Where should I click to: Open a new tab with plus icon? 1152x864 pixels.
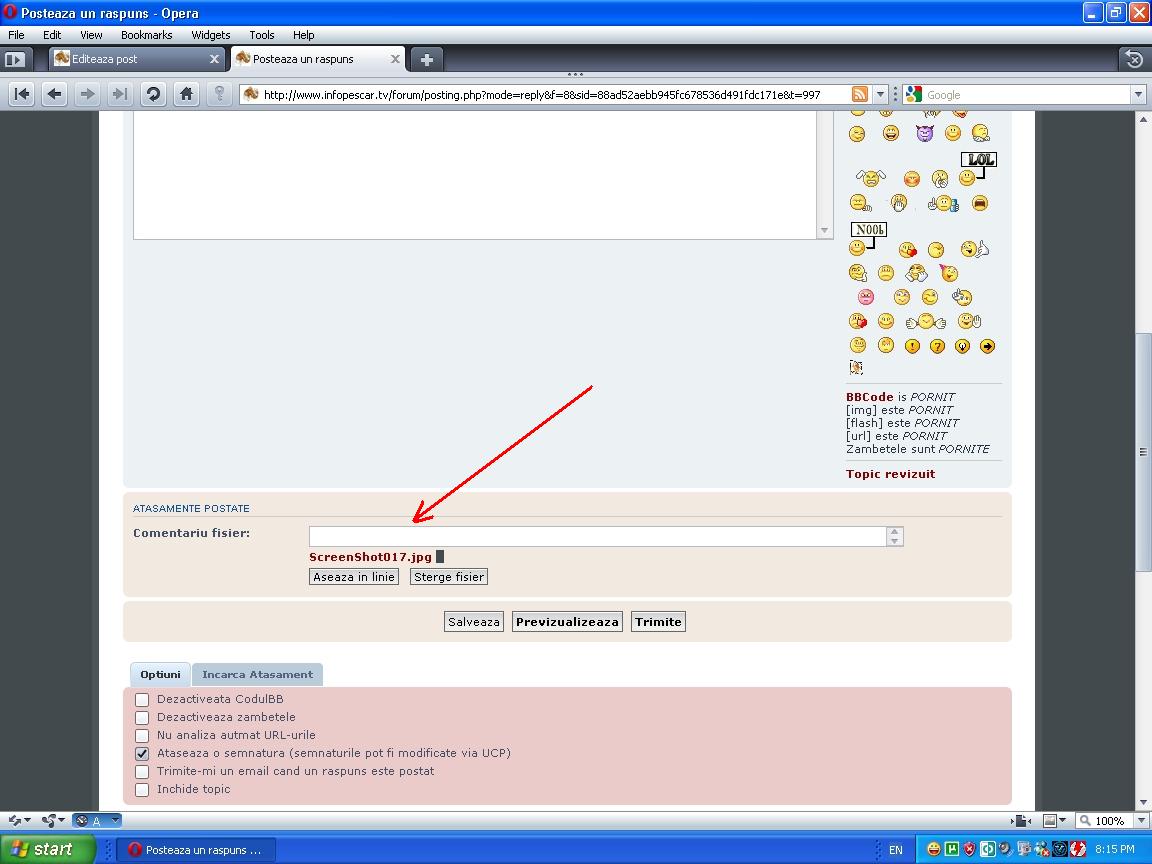coord(426,59)
